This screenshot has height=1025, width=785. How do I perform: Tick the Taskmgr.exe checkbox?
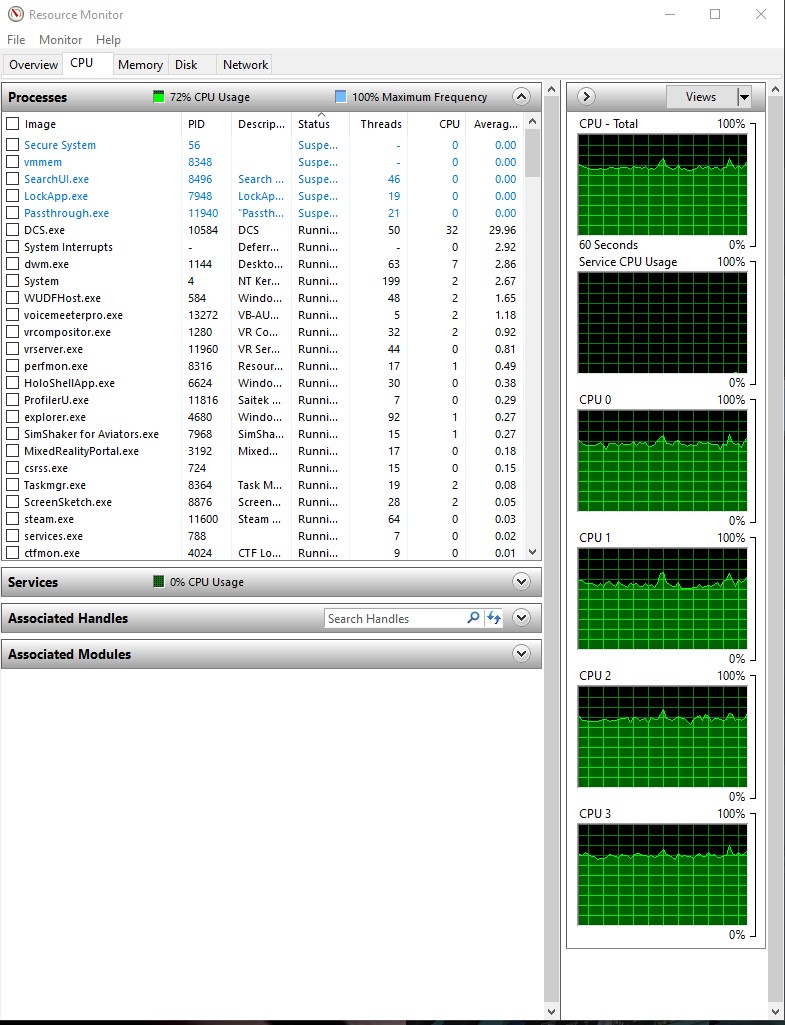[x=12, y=485]
